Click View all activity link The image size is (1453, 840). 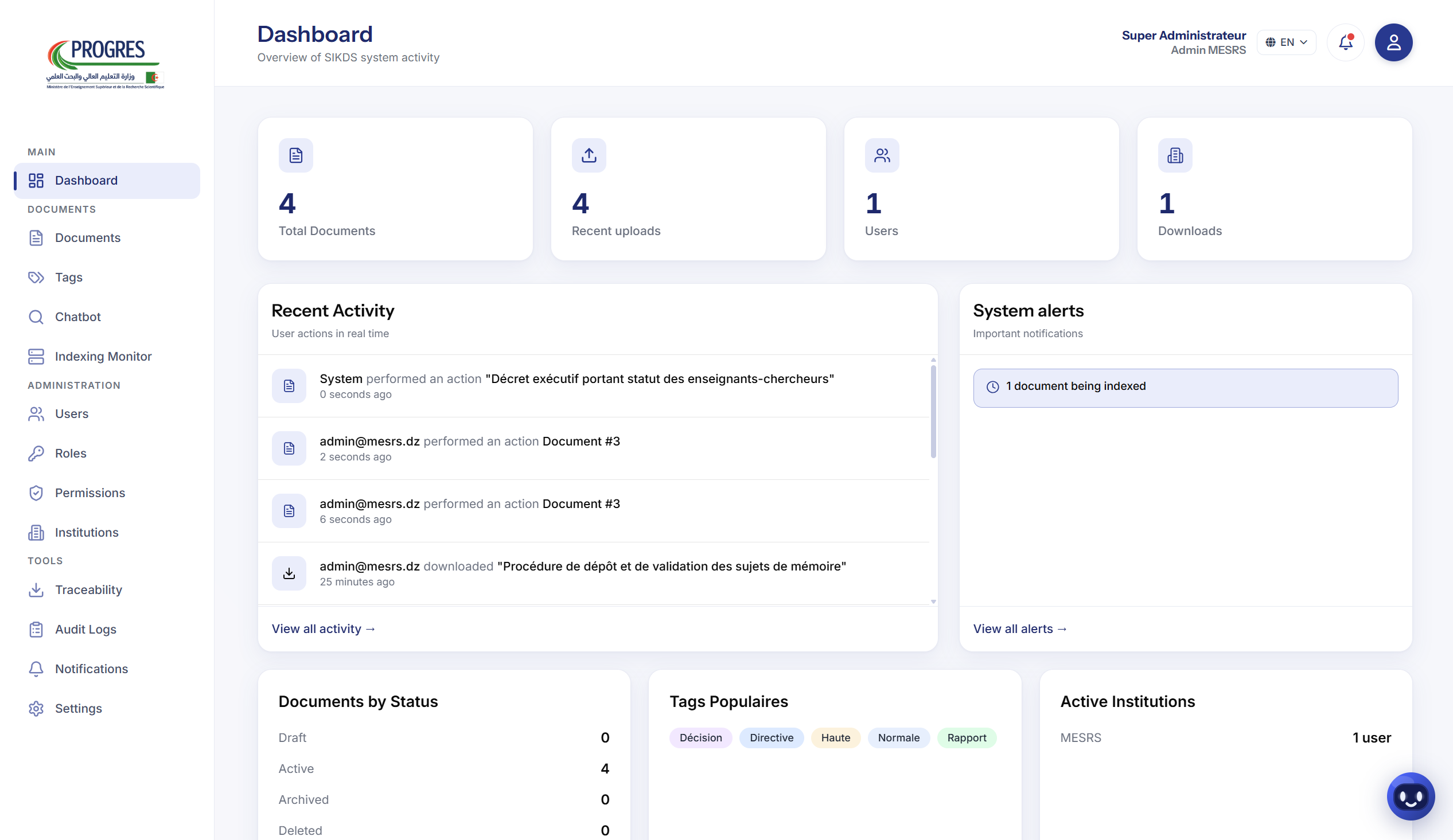pos(324,629)
